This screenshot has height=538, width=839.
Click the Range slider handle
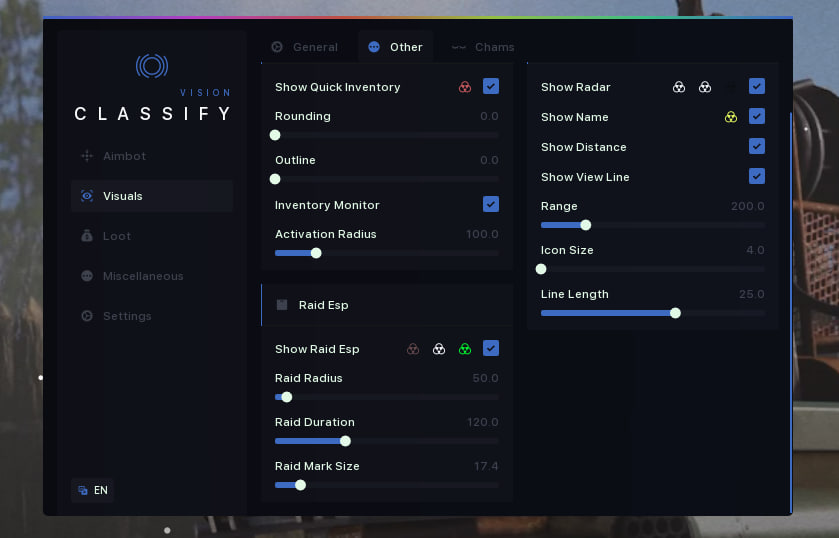tap(586, 225)
